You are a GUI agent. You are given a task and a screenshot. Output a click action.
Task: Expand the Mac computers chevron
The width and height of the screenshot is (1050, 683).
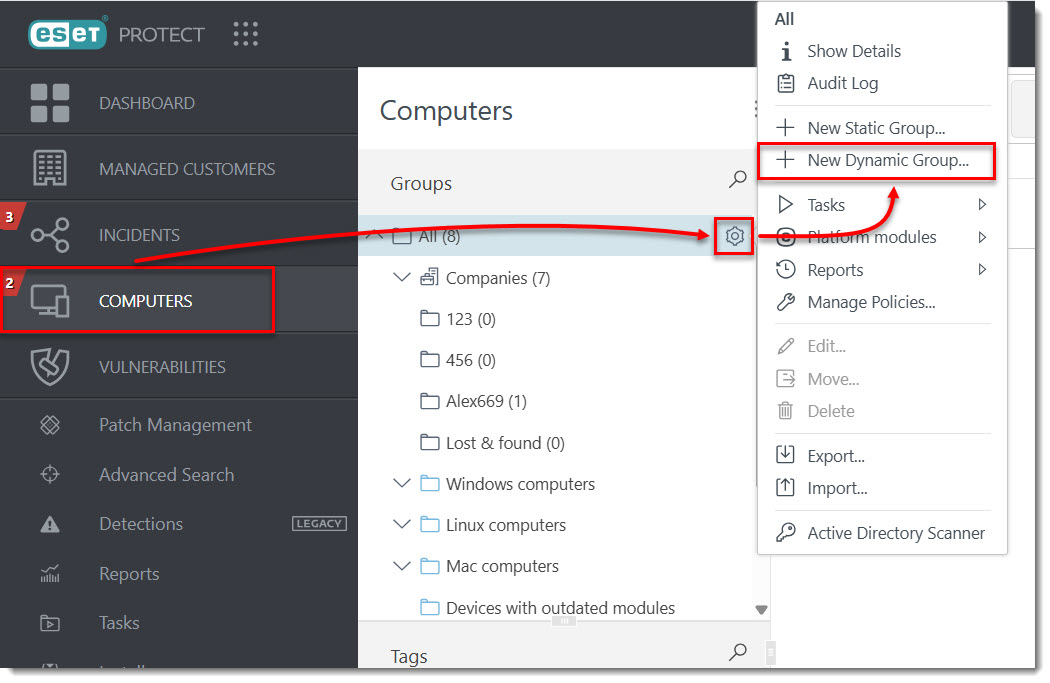click(402, 565)
